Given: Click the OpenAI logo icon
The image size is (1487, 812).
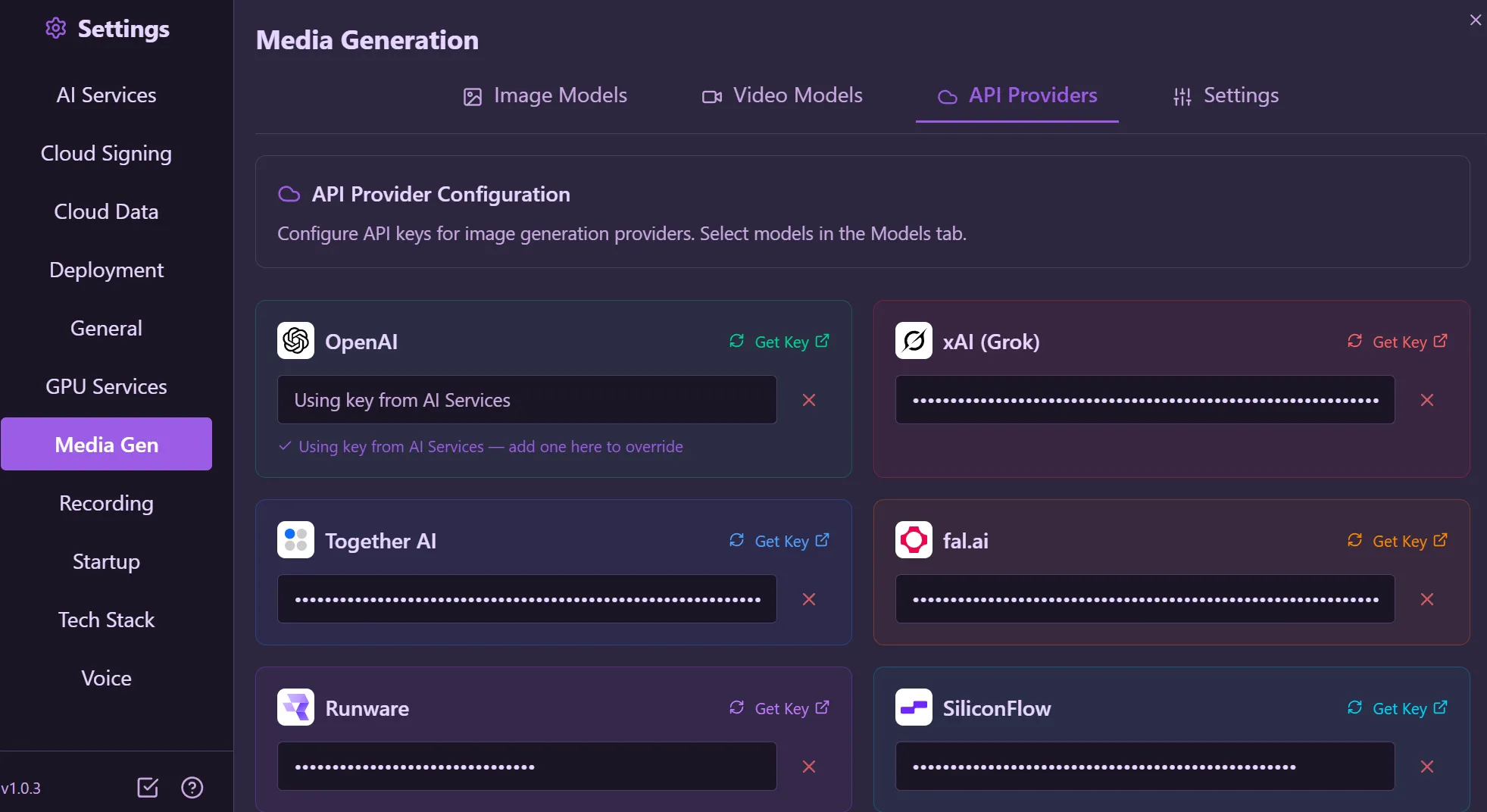Looking at the screenshot, I should pos(295,341).
